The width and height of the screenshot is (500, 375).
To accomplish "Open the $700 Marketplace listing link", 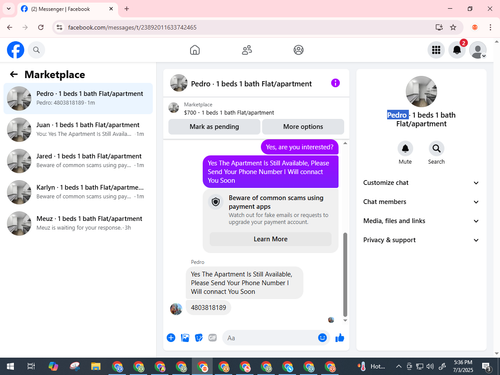I will coord(229,112).
